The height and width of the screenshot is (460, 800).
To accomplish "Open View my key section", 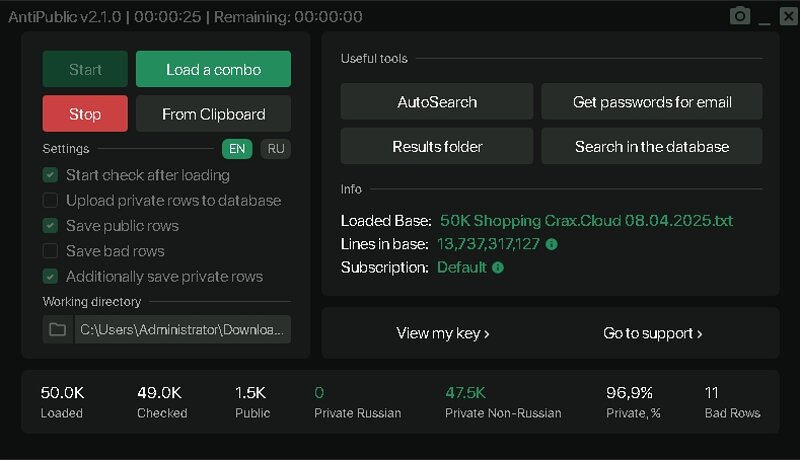I will tap(443, 334).
